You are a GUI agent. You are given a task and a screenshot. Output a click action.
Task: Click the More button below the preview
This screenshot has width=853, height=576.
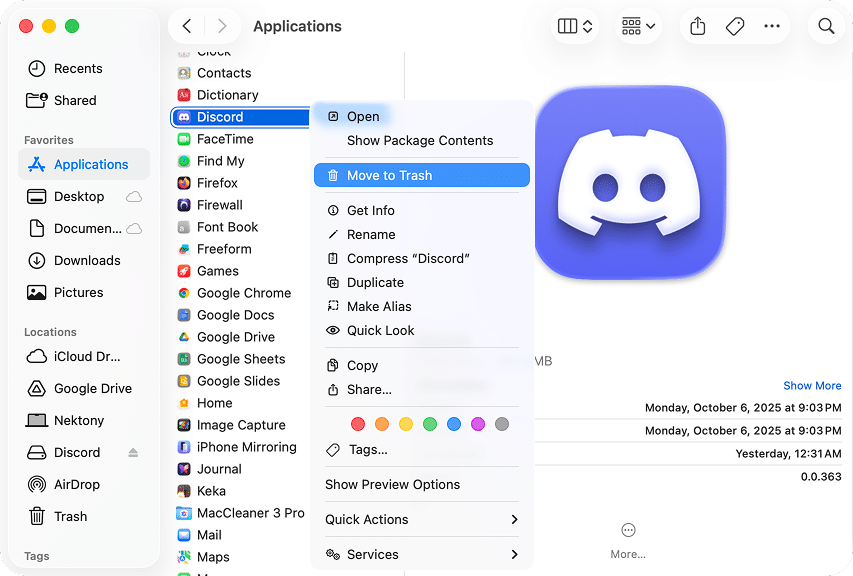coord(627,530)
